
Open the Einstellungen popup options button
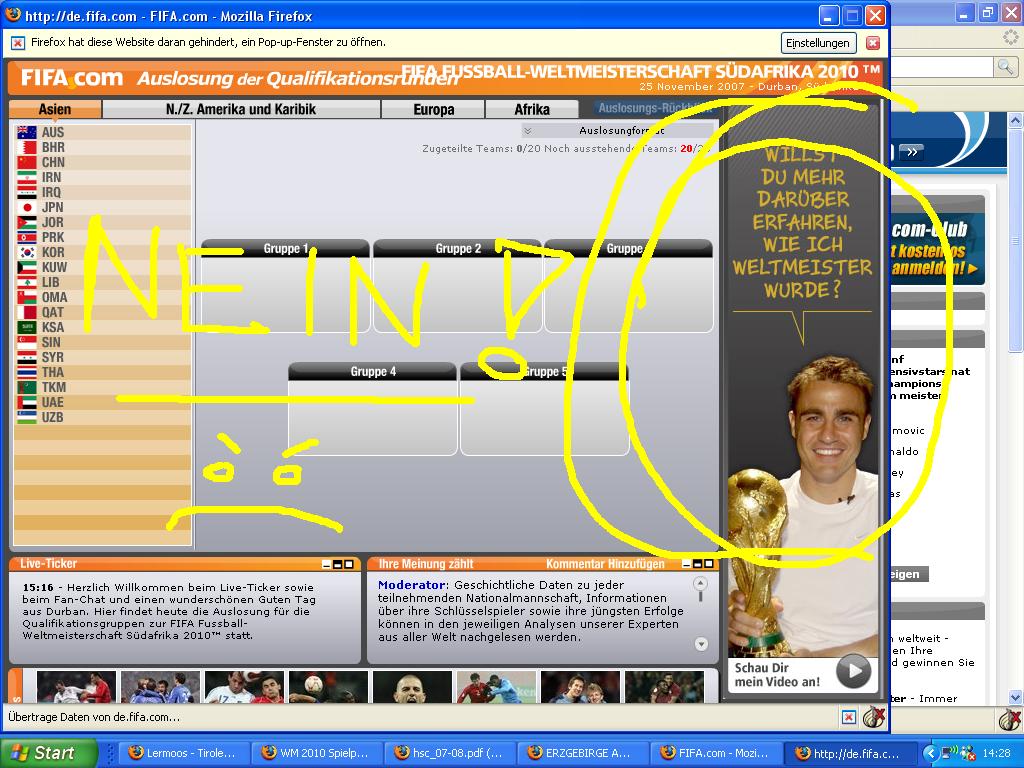(x=818, y=43)
